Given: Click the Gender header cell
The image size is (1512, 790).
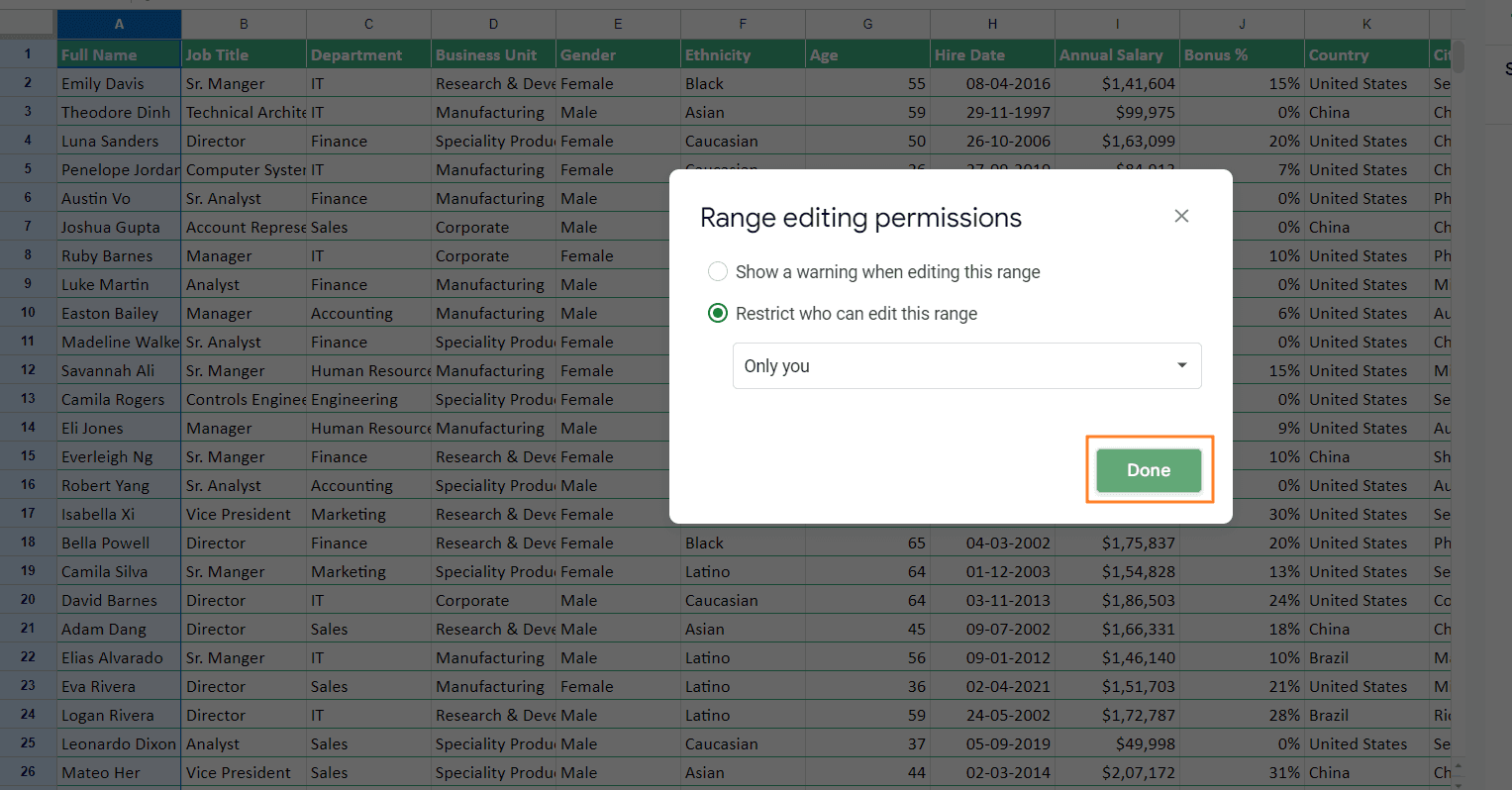Looking at the screenshot, I should (618, 54).
